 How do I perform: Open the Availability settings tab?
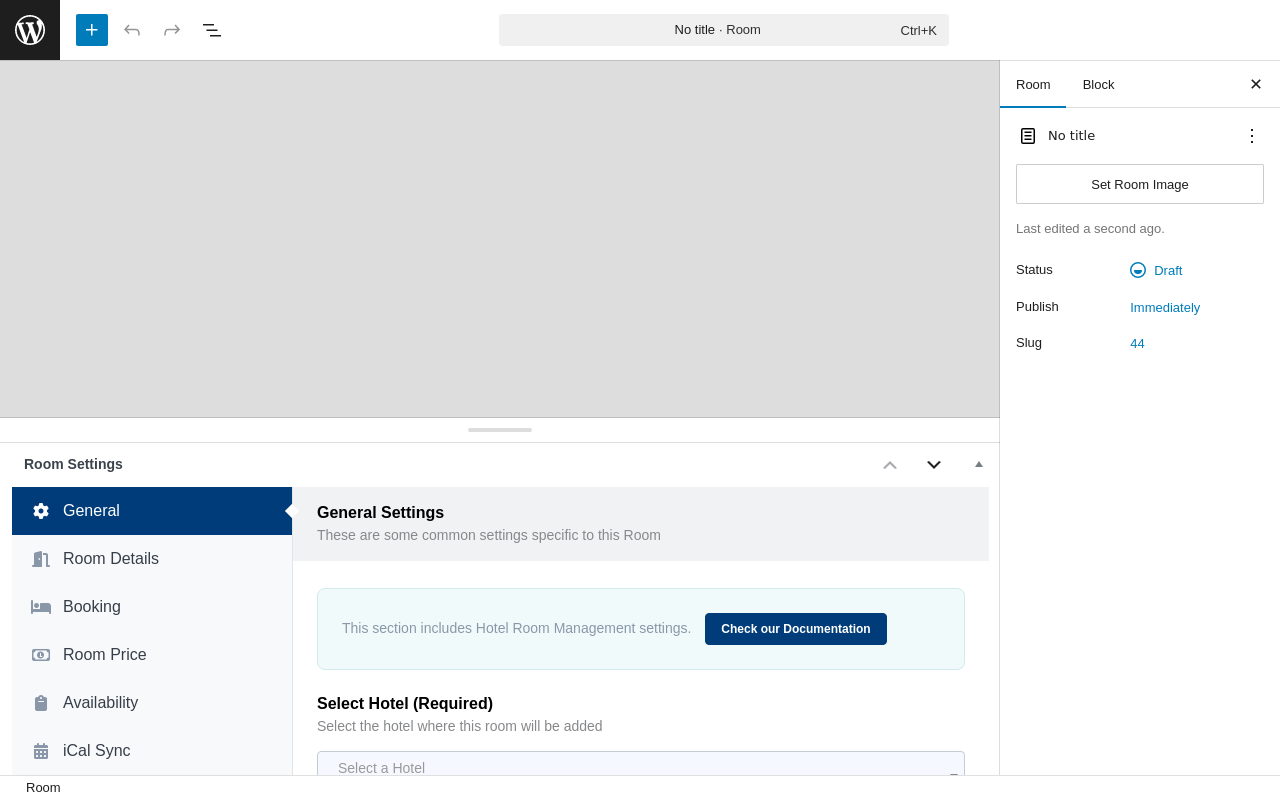[x=152, y=703]
